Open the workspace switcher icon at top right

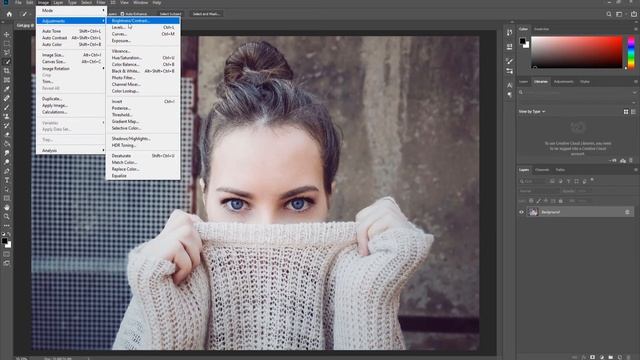point(619,14)
